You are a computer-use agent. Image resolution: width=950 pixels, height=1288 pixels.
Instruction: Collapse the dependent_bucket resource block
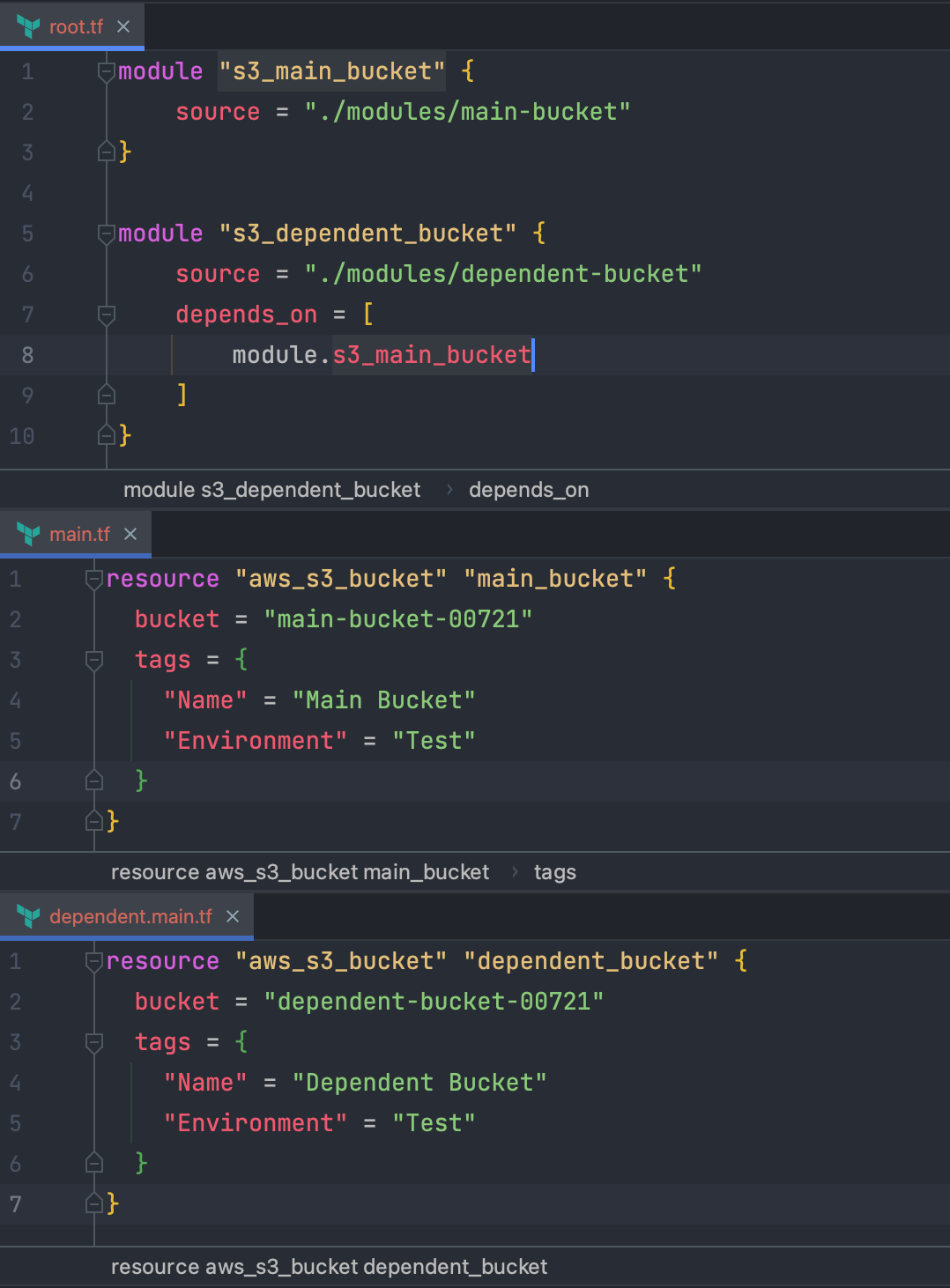(x=93, y=960)
